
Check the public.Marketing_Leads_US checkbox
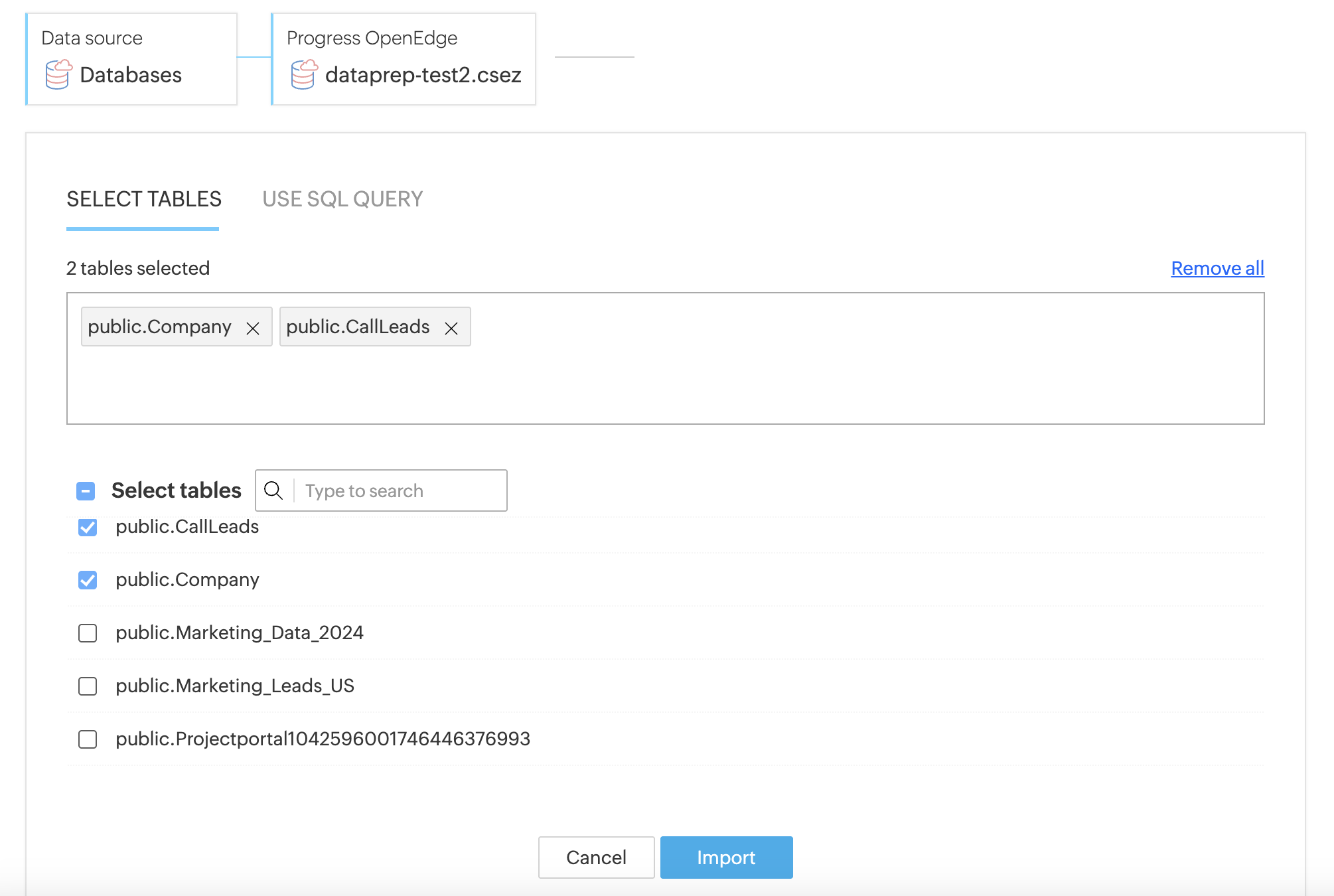pyautogui.click(x=88, y=686)
